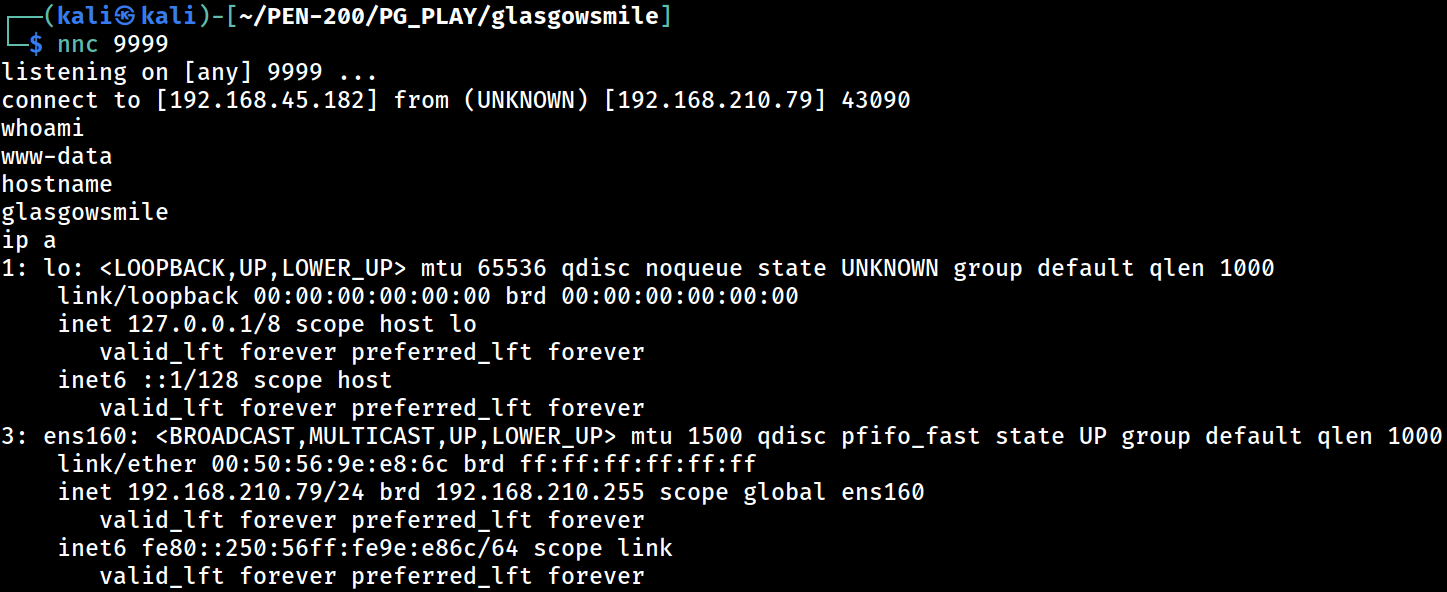Click the 'lo:' loopback interface label
This screenshot has width=1447, height=592.
click(x=64, y=268)
